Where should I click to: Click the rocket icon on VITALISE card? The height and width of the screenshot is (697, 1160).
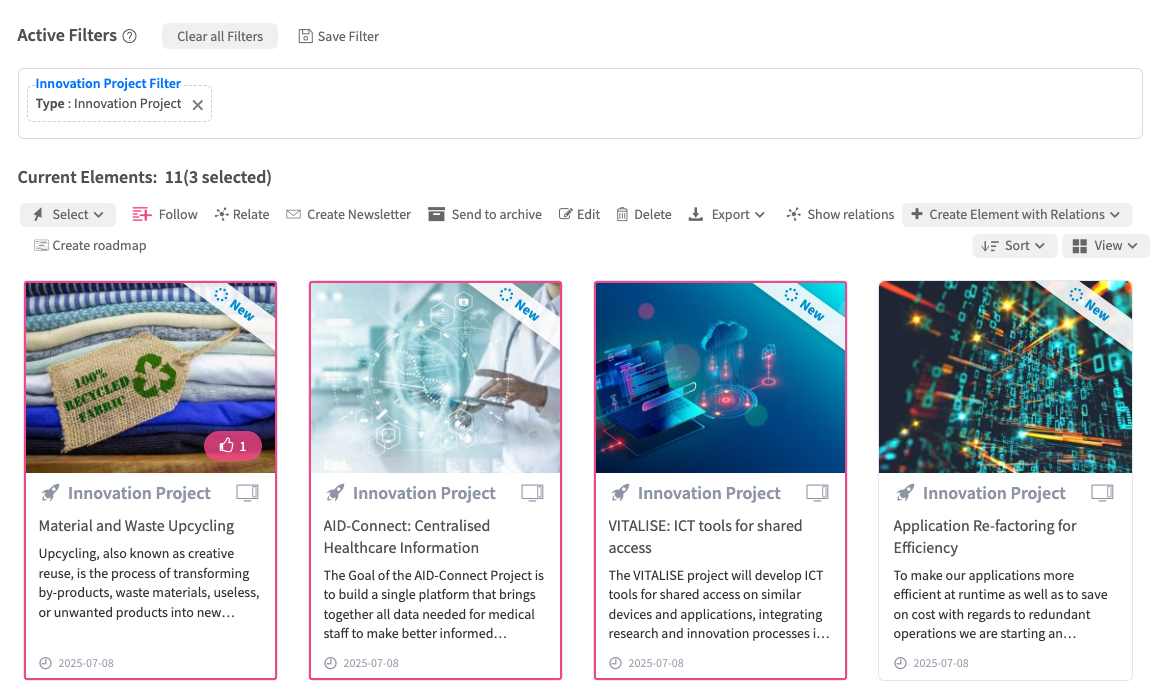[x=619, y=493]
